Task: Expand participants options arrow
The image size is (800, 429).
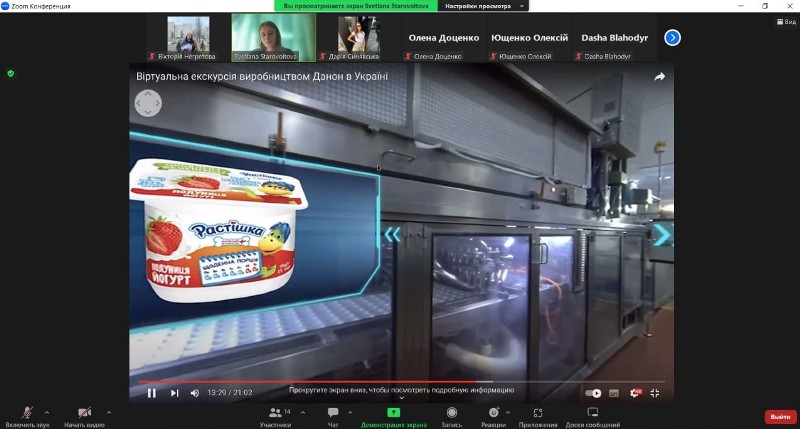Action: 303,412
